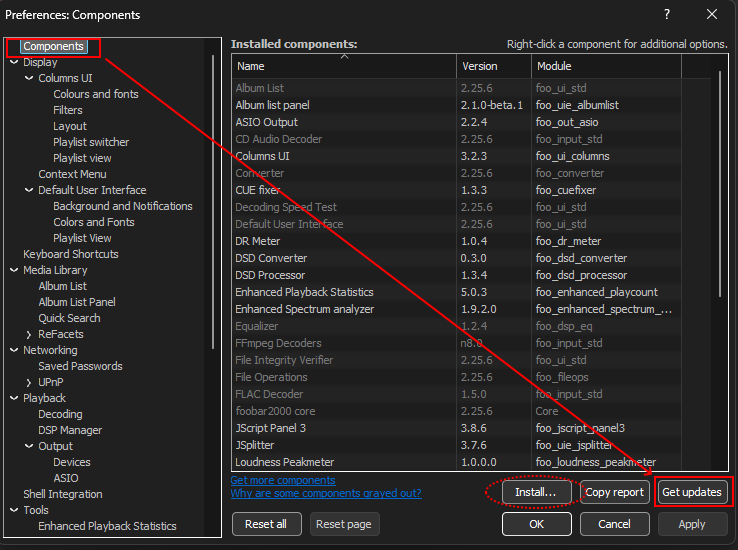The height and width of the screenshot is (550, 738).
Task: Select the DR Meter component row
Action: [x=258, y=241]
